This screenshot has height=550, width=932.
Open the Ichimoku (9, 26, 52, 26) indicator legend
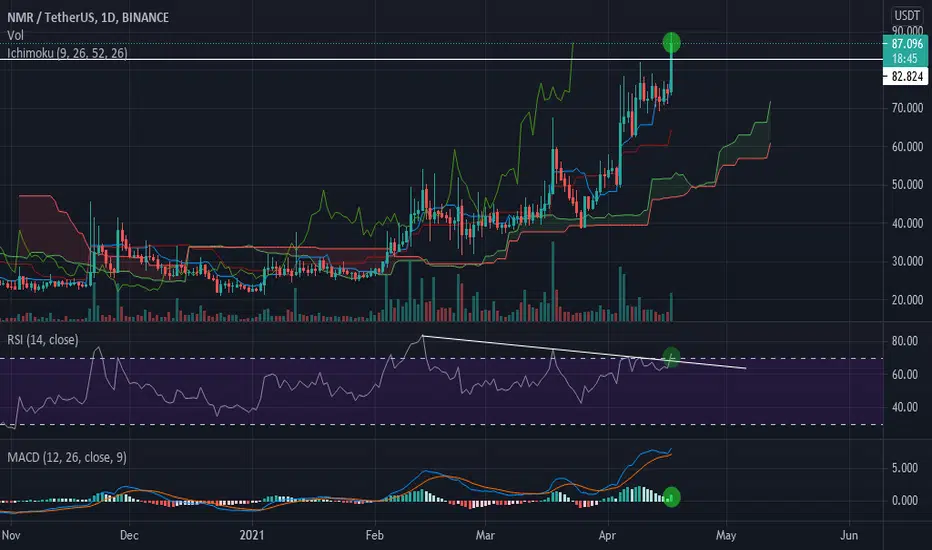point(67,53)
